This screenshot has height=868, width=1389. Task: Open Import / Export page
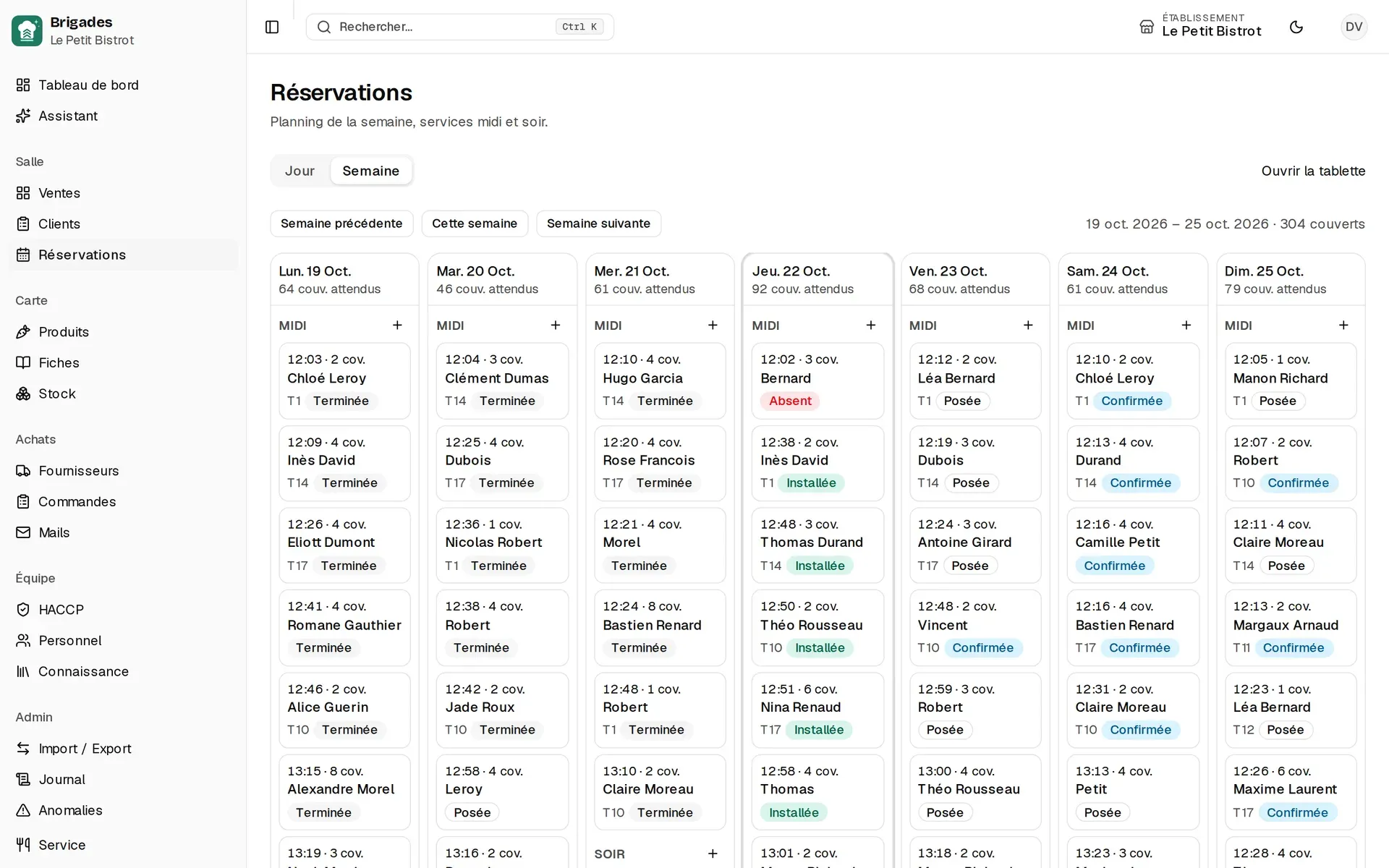pos(123,749)
